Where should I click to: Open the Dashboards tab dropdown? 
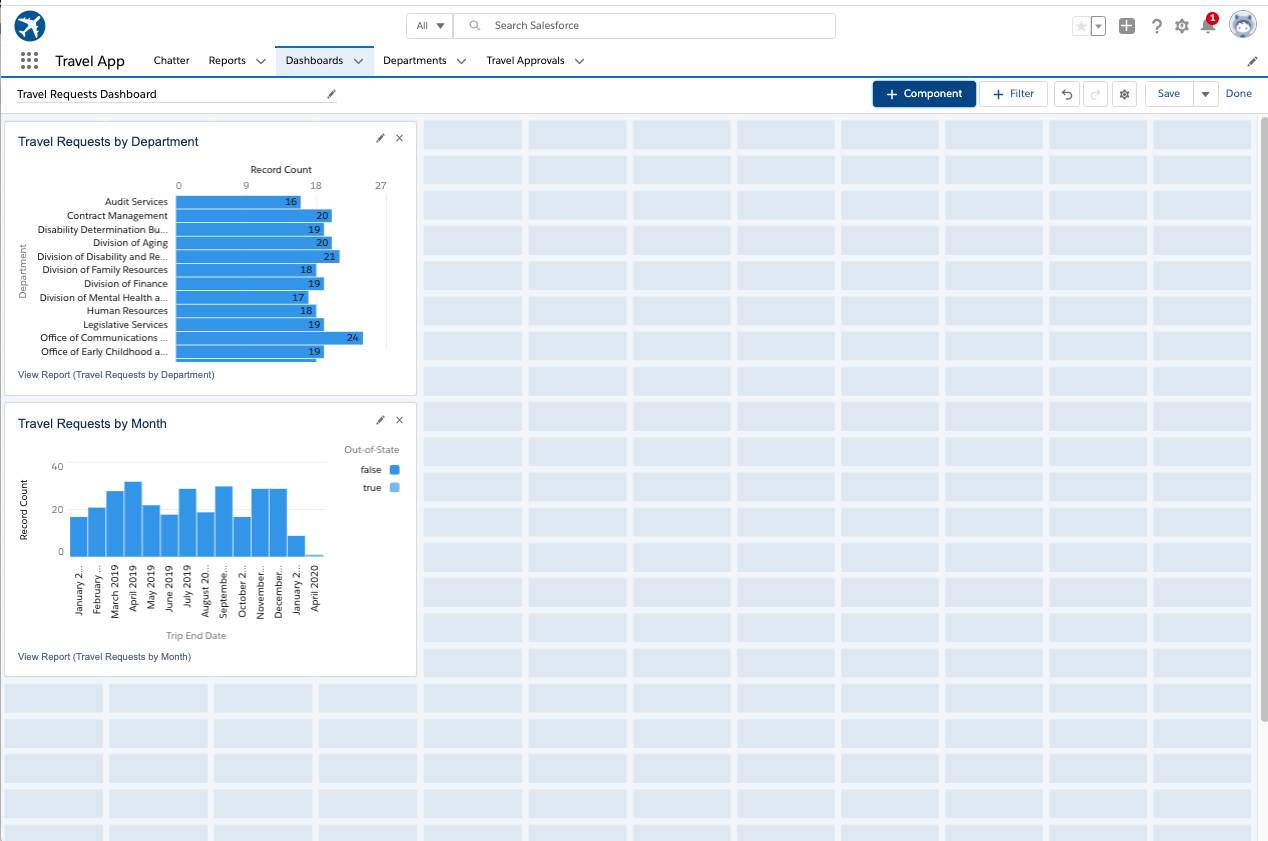(x=358, y=60)
